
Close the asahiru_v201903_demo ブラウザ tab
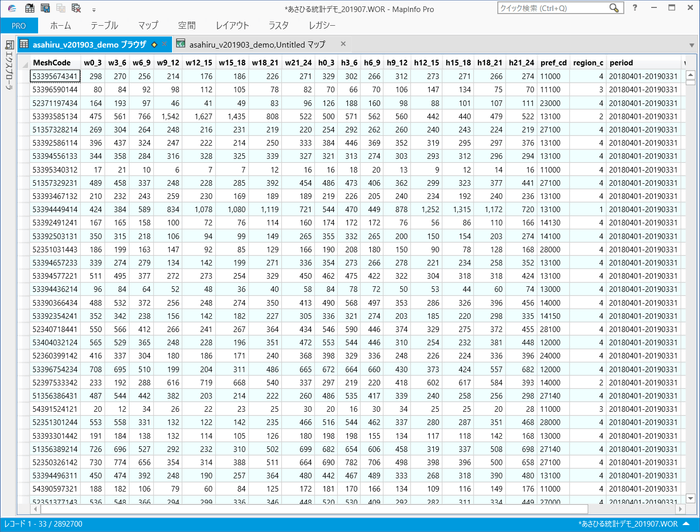pos(164,44)
